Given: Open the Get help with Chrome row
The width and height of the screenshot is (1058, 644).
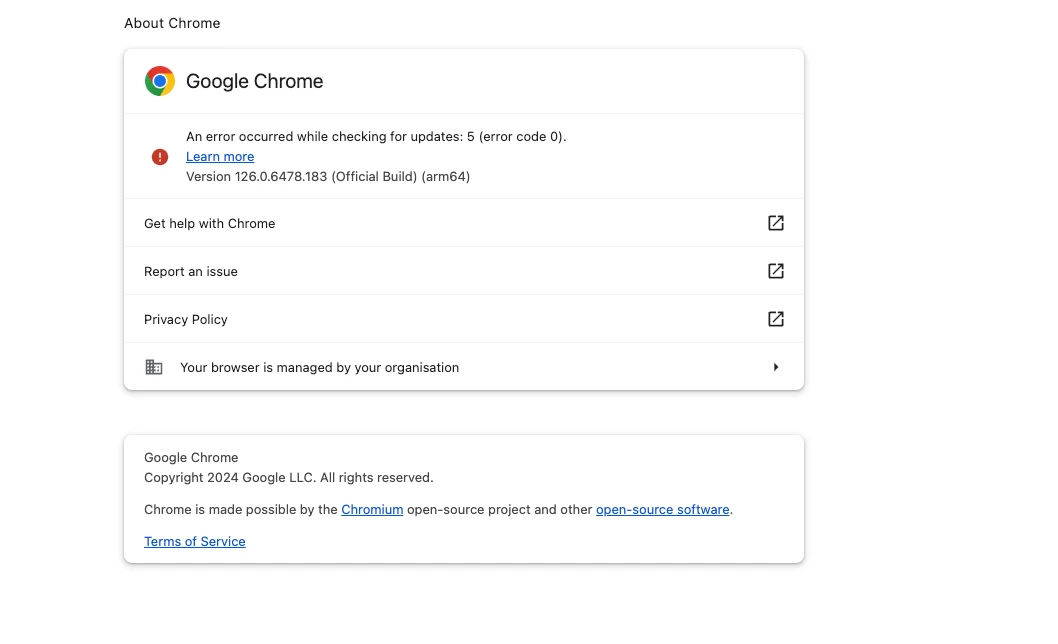Looking at the screenshot, I should pyautogui.click(x=464, y=223).
